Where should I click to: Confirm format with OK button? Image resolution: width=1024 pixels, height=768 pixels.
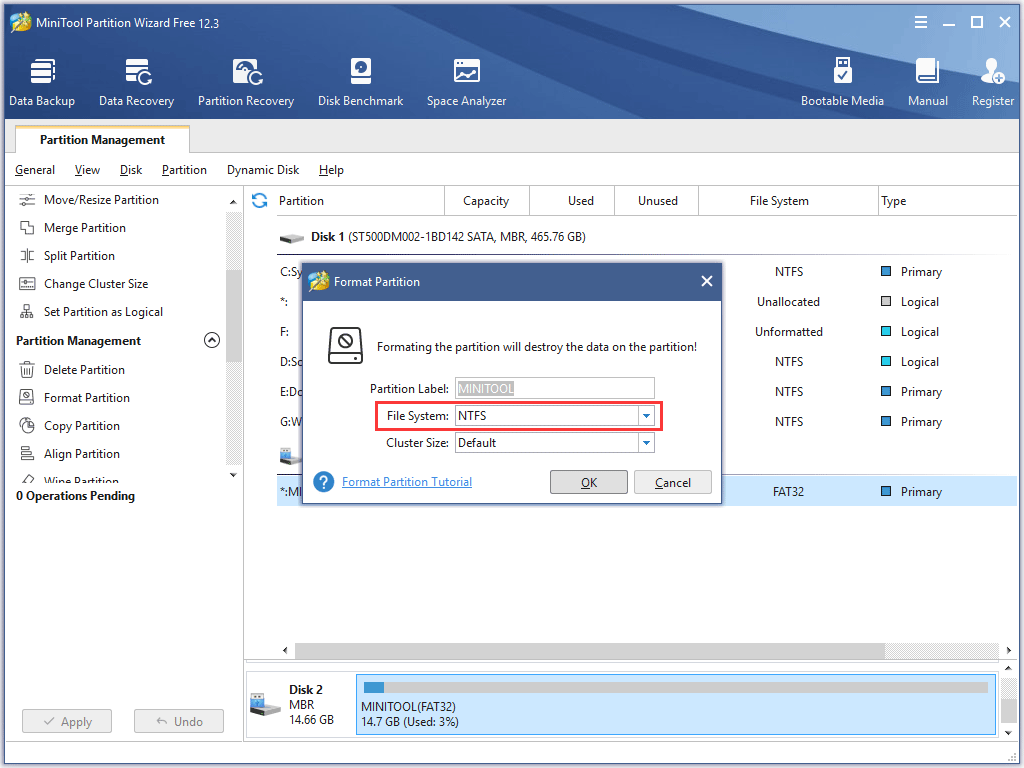click(588, 483)
